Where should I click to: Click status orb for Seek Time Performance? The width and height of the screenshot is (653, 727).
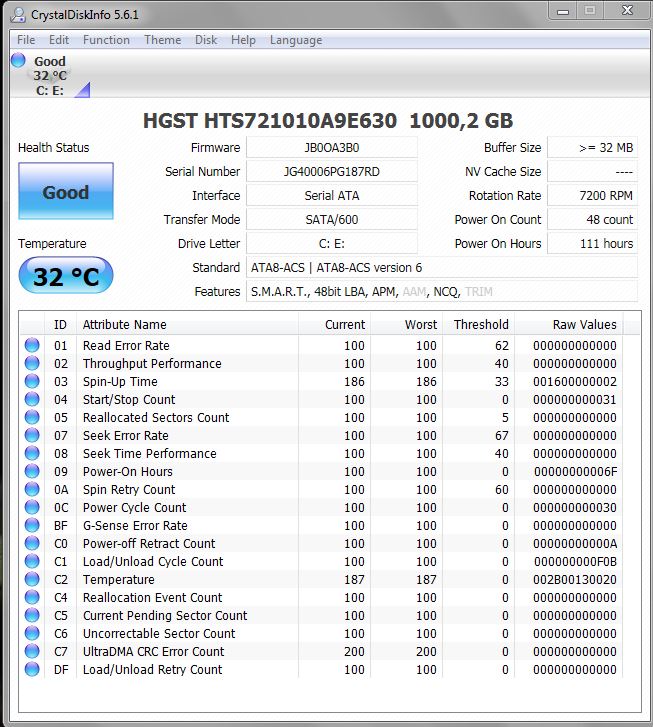click(32, 453)
